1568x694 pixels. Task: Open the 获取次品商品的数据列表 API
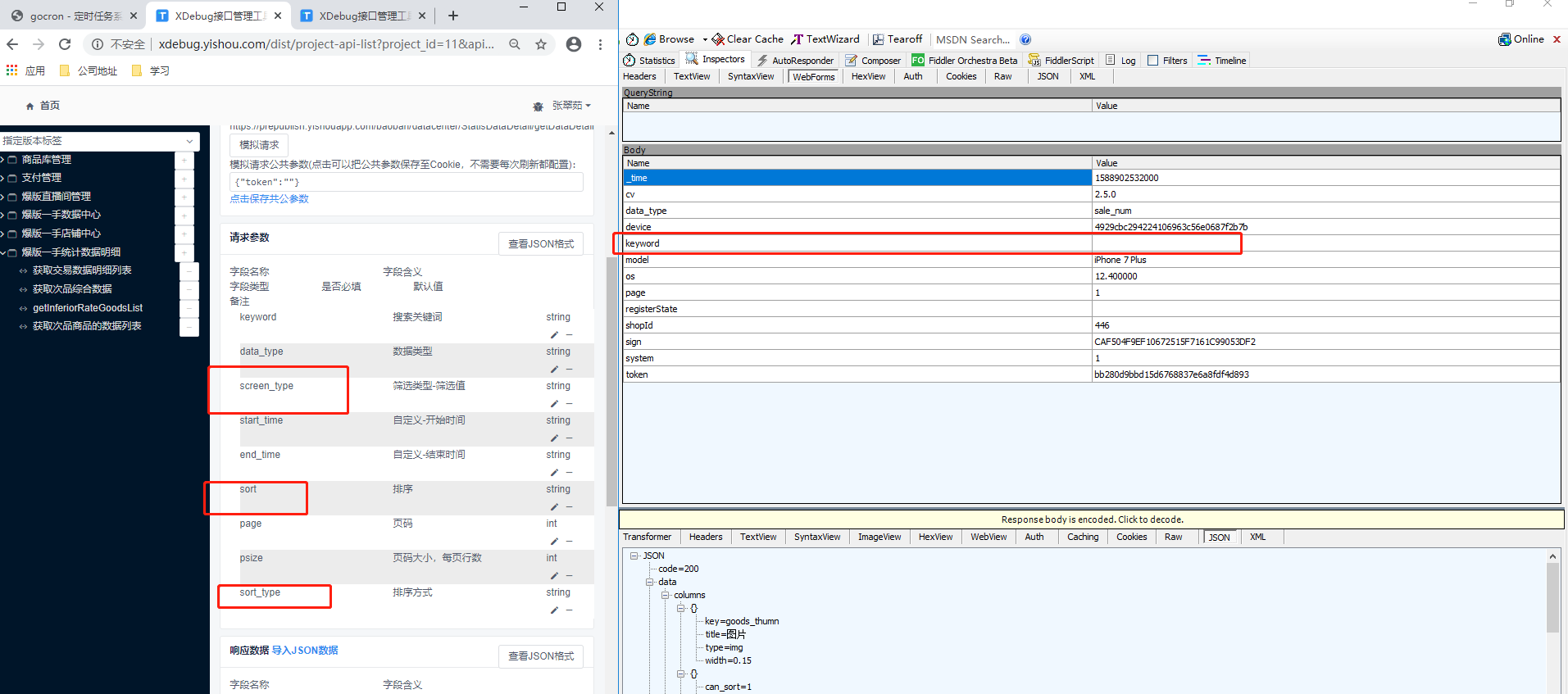coord(87,326)
